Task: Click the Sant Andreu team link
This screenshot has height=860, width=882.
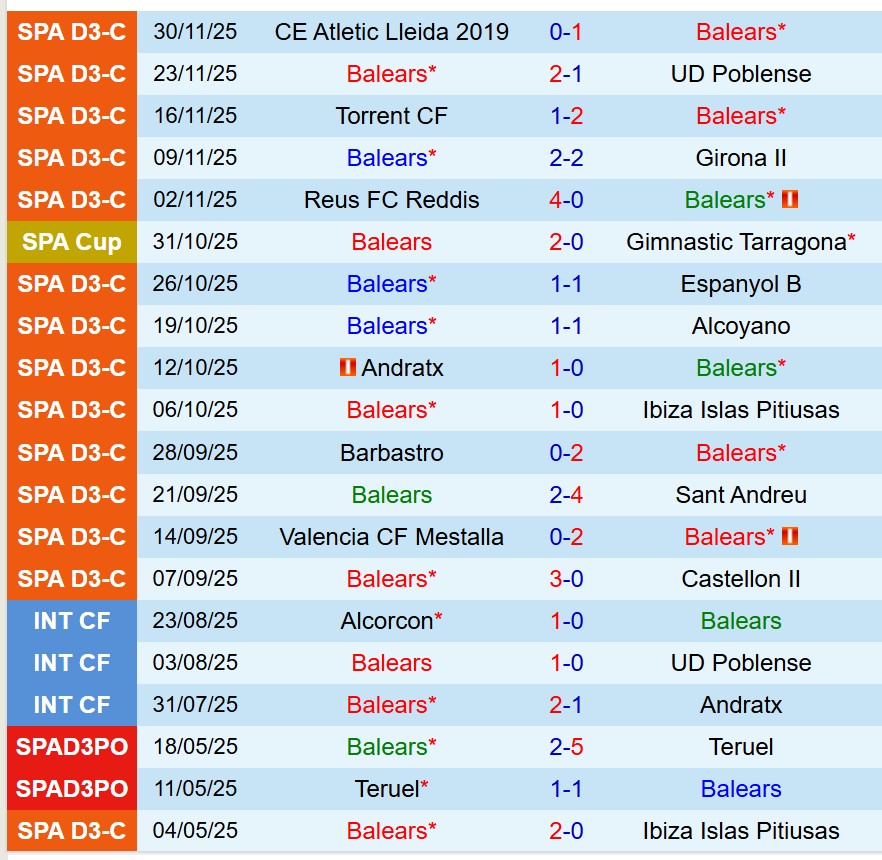Action: click(741, 495)
